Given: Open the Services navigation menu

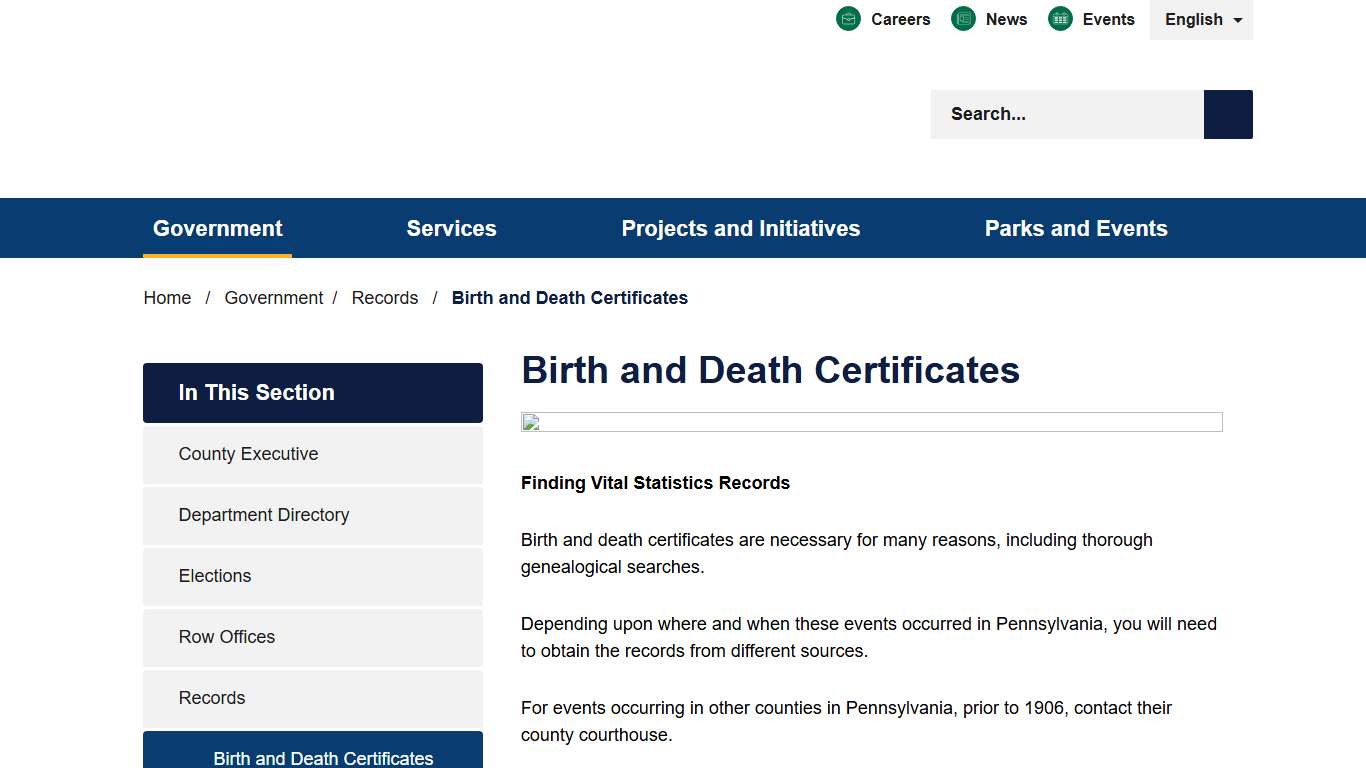Looking at the screenshot, I should point(451,228).
